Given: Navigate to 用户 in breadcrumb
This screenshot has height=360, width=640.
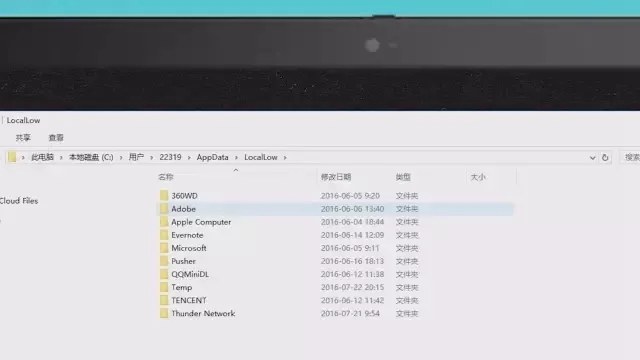Looking at the screenshot, I should tap(136, 157).
